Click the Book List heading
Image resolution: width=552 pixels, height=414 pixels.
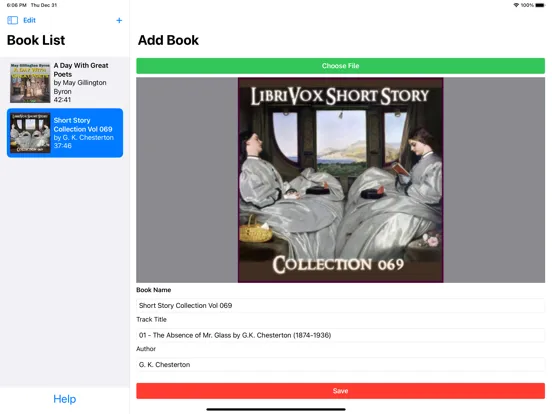point(36,40)
